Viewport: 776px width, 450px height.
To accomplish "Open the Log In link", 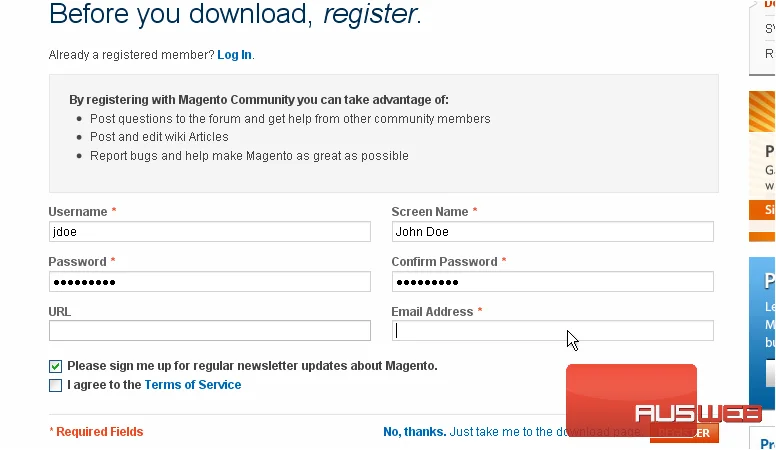I will point(234,54).
